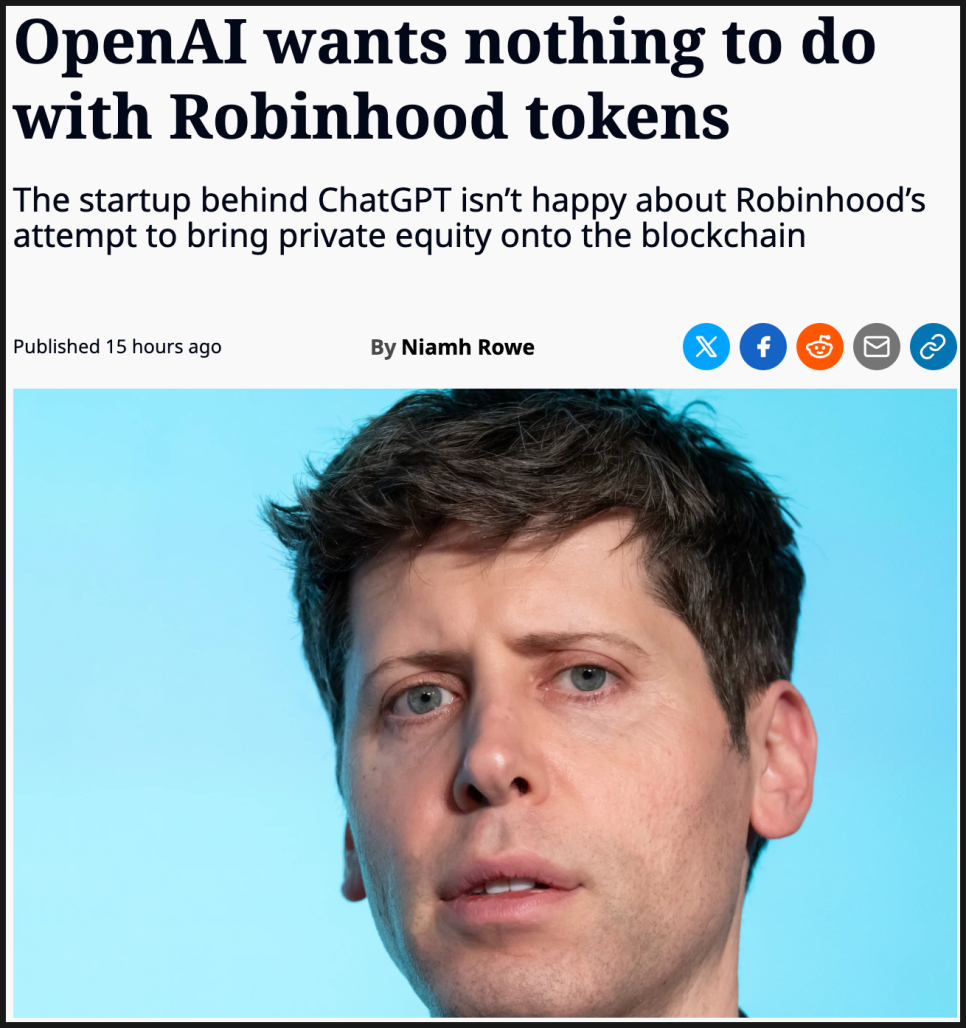Image resolution: width=966 pixels, height=1028 pixels.
Task: Share the article on Facebook
Action: point(763,346)
